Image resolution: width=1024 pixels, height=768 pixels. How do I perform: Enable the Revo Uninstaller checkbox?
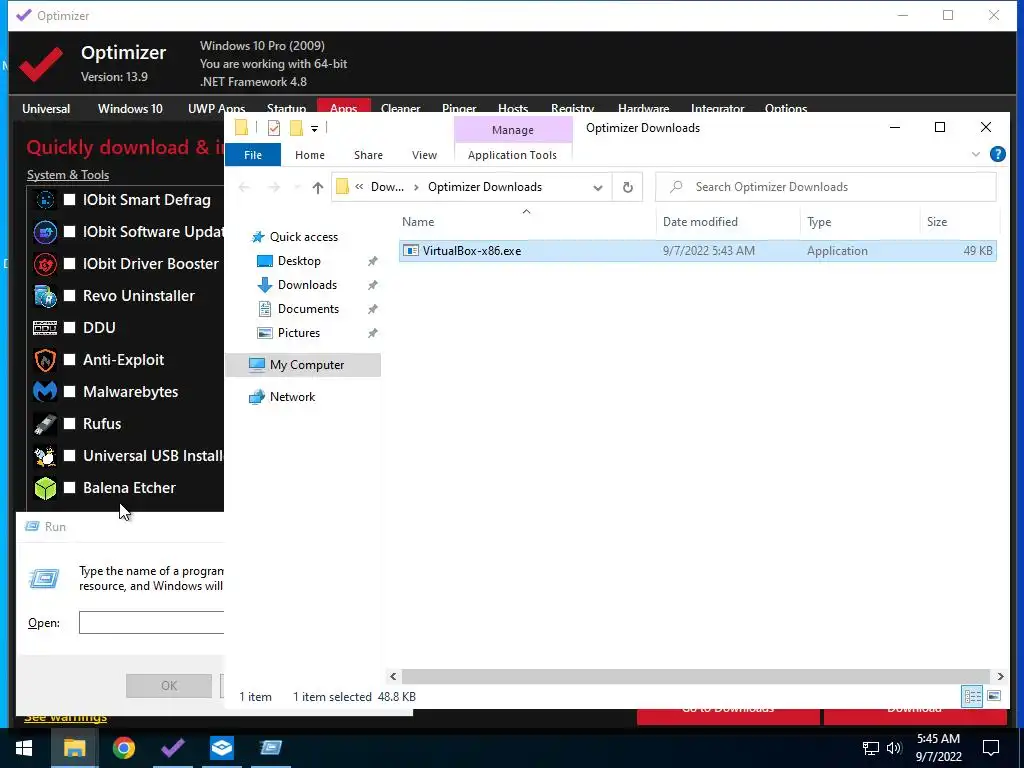69,296
